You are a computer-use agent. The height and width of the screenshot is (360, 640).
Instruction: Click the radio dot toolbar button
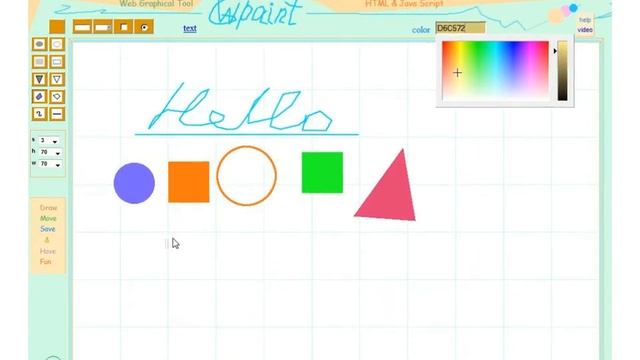coord(144,27)
